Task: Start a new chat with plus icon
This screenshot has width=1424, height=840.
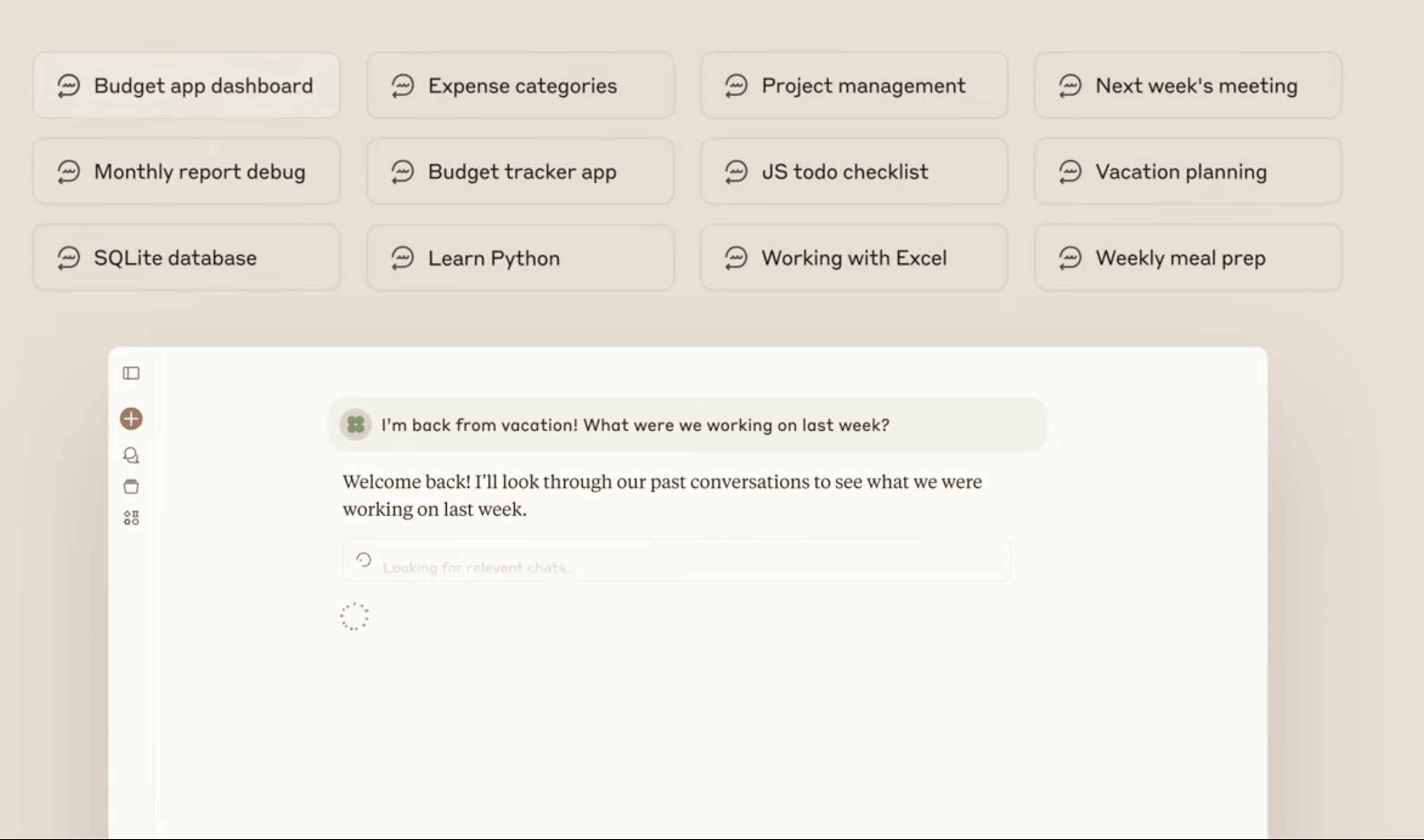Action: coord(131,419)
